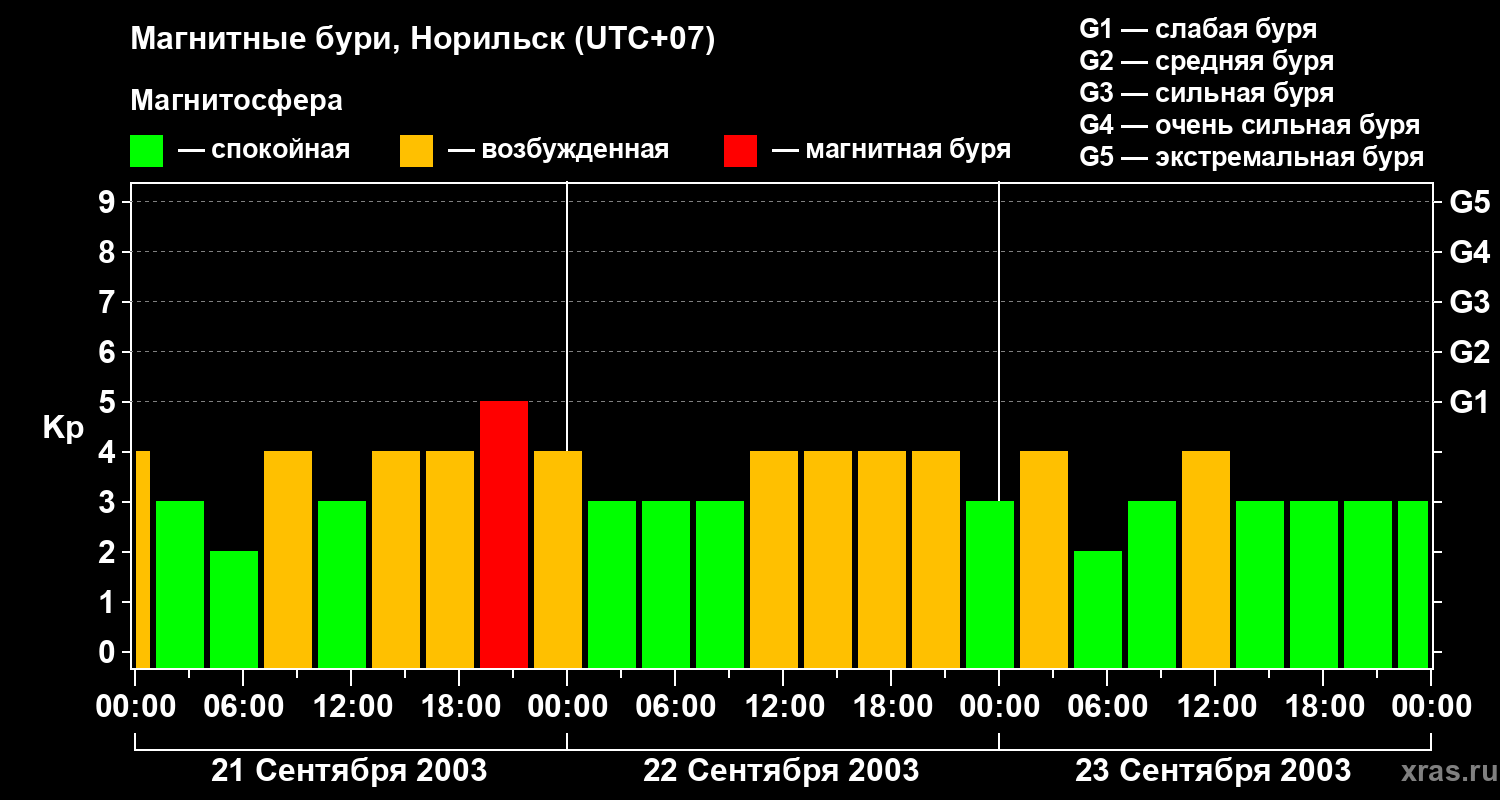Click the yellow bar spanning midnight into 22 September
The height and width of the screenshot is (800, 1500).
click(558, 559)
